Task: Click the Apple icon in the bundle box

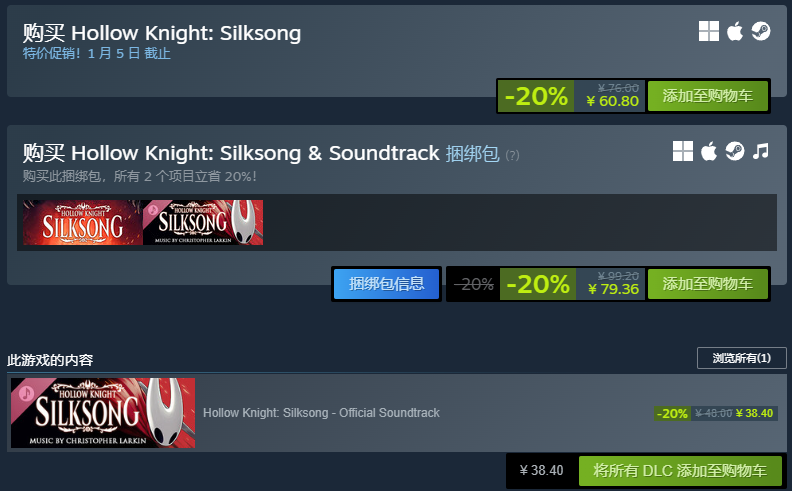Action: point(709,151)
